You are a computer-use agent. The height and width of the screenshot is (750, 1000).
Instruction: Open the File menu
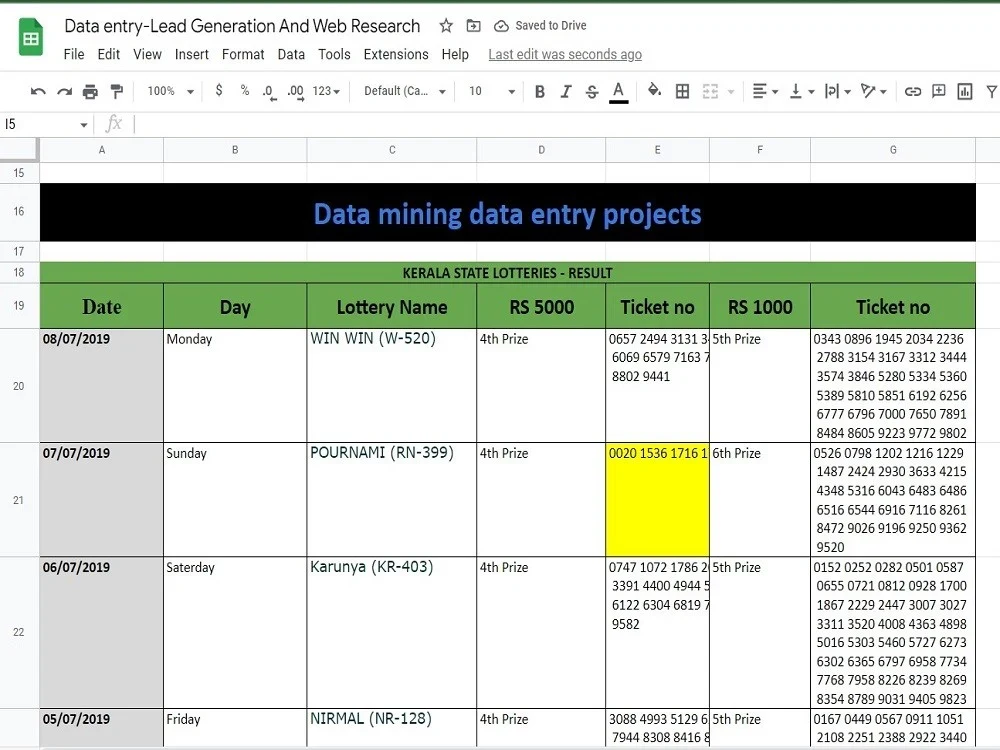tap(74, 54)
